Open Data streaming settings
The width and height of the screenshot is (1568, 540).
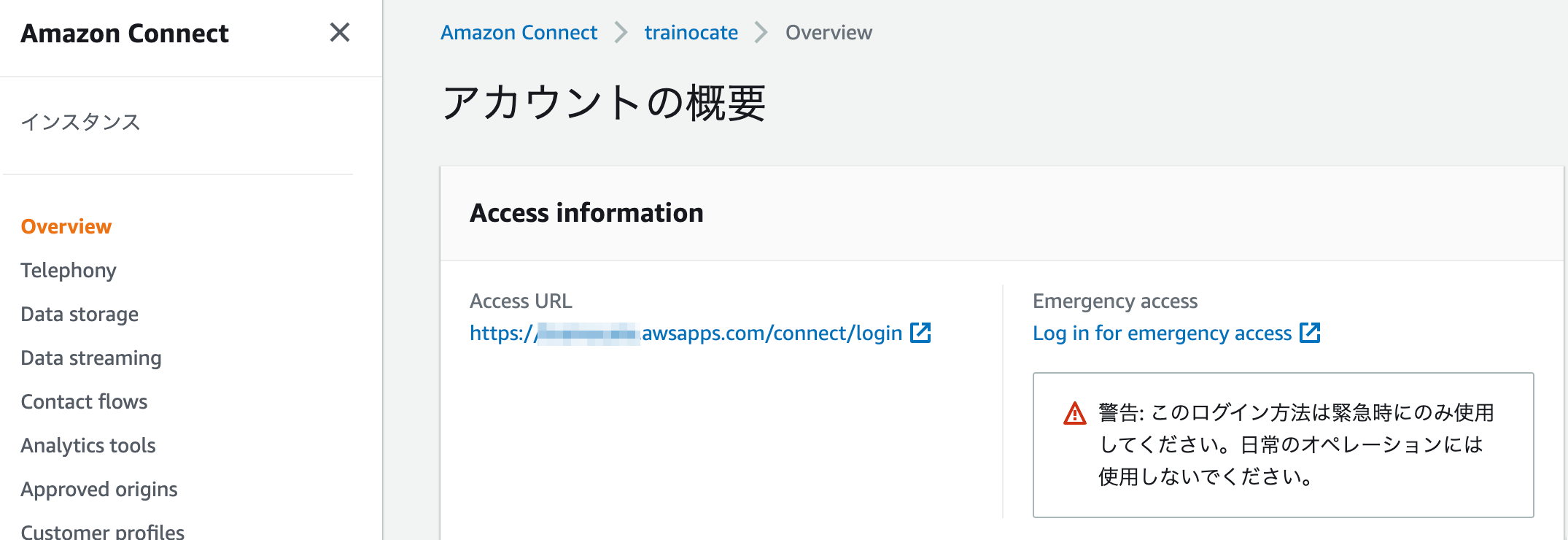pyautogui.click(x=91, y=358)
